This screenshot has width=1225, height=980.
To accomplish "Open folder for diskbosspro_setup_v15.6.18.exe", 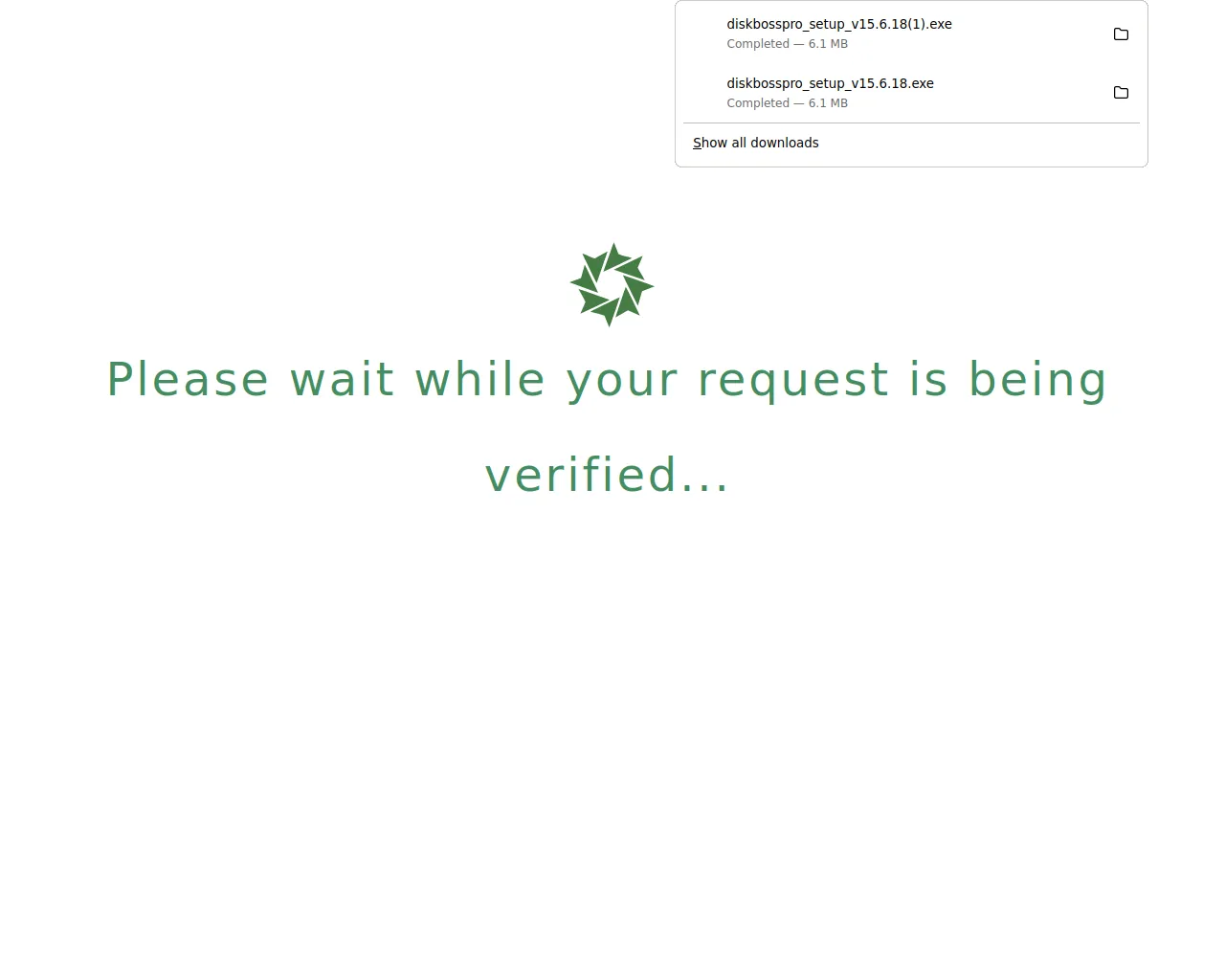I will 1121,93.
